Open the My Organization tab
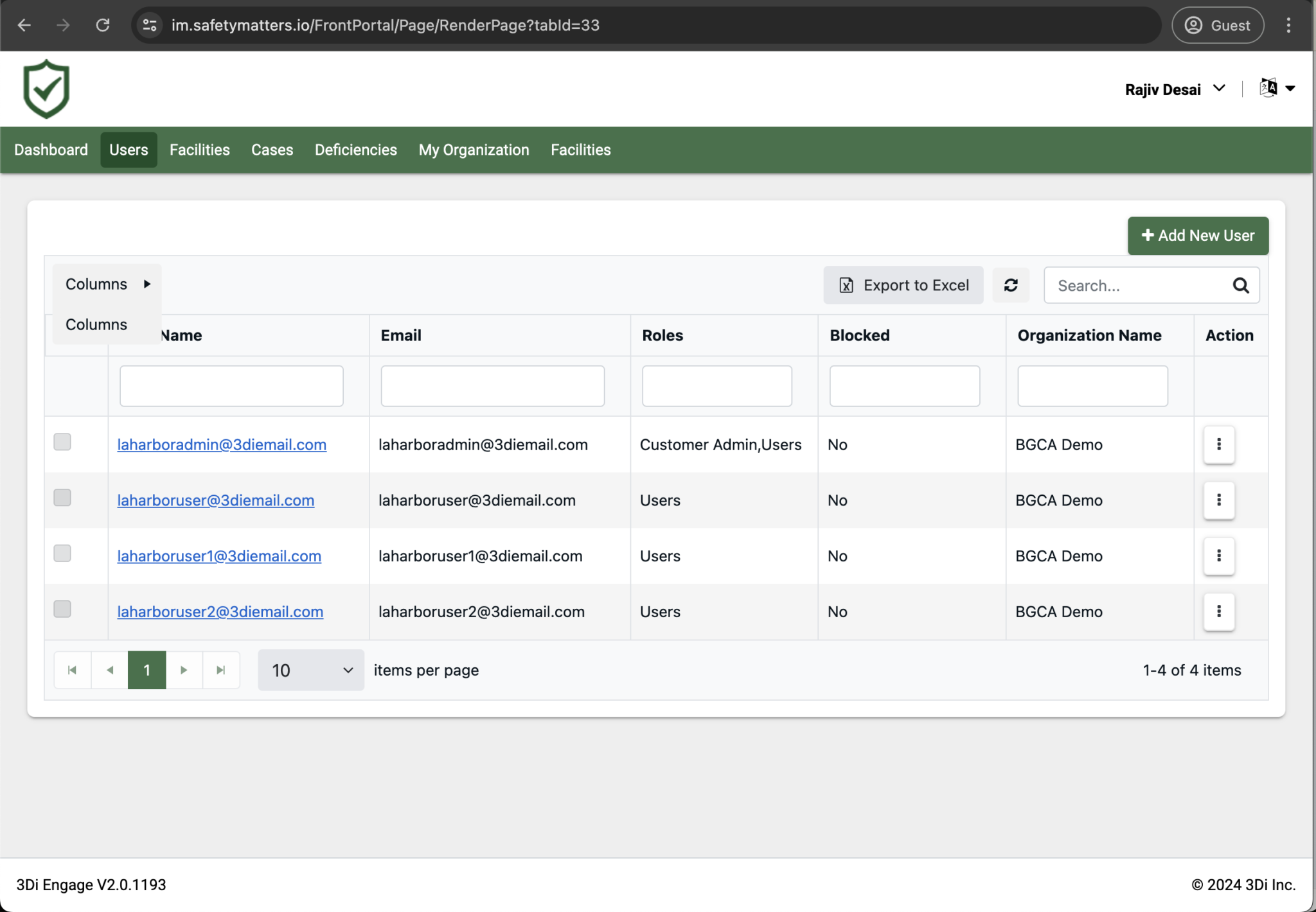Image resolution: width=1316 pixels, height=912 pixels. (x=474, y=150)
